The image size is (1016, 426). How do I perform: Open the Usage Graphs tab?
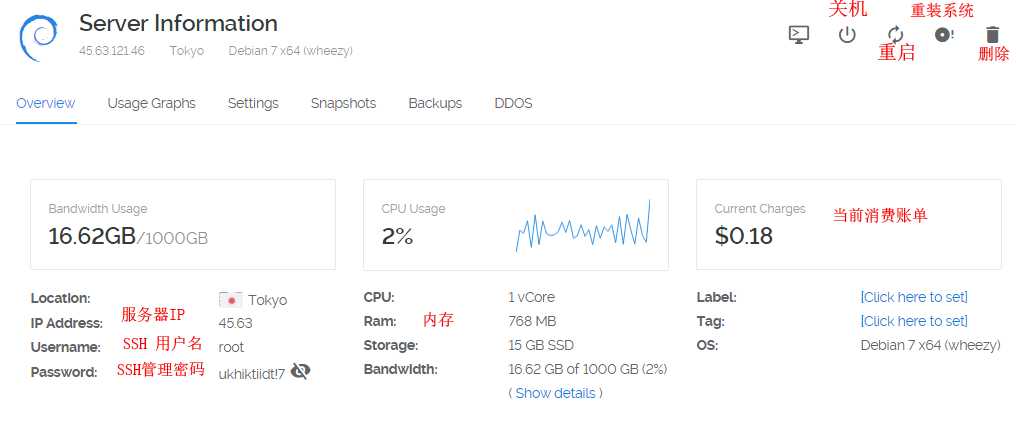(151, 103)
